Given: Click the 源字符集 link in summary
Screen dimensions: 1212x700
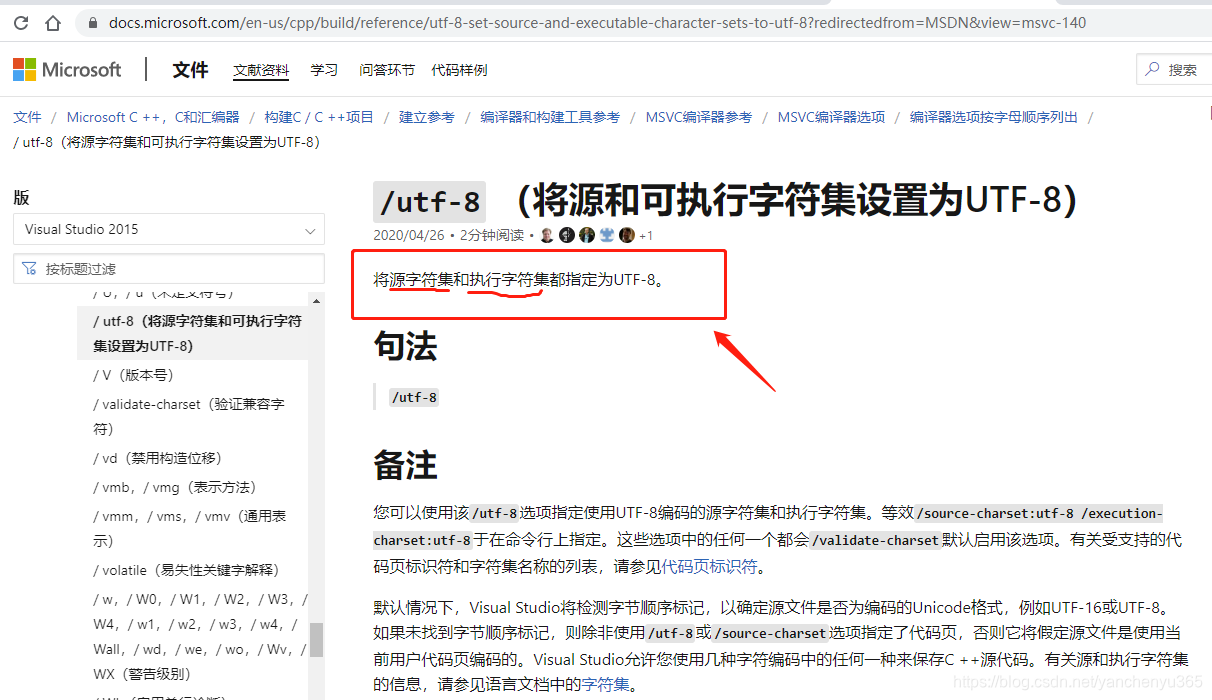Looking at the screenshot, I should [421, 280].
